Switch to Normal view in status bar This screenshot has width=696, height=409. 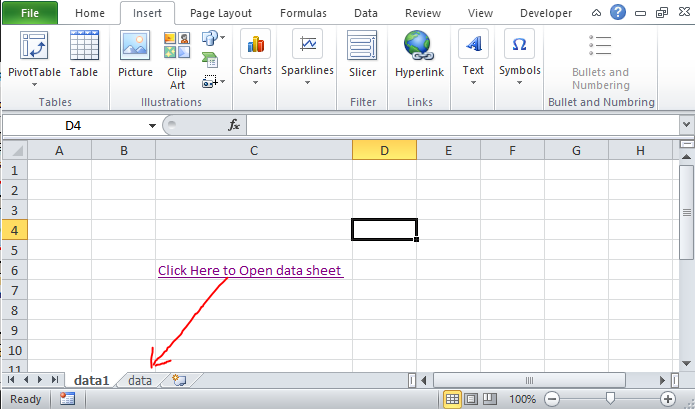(452, 399)
